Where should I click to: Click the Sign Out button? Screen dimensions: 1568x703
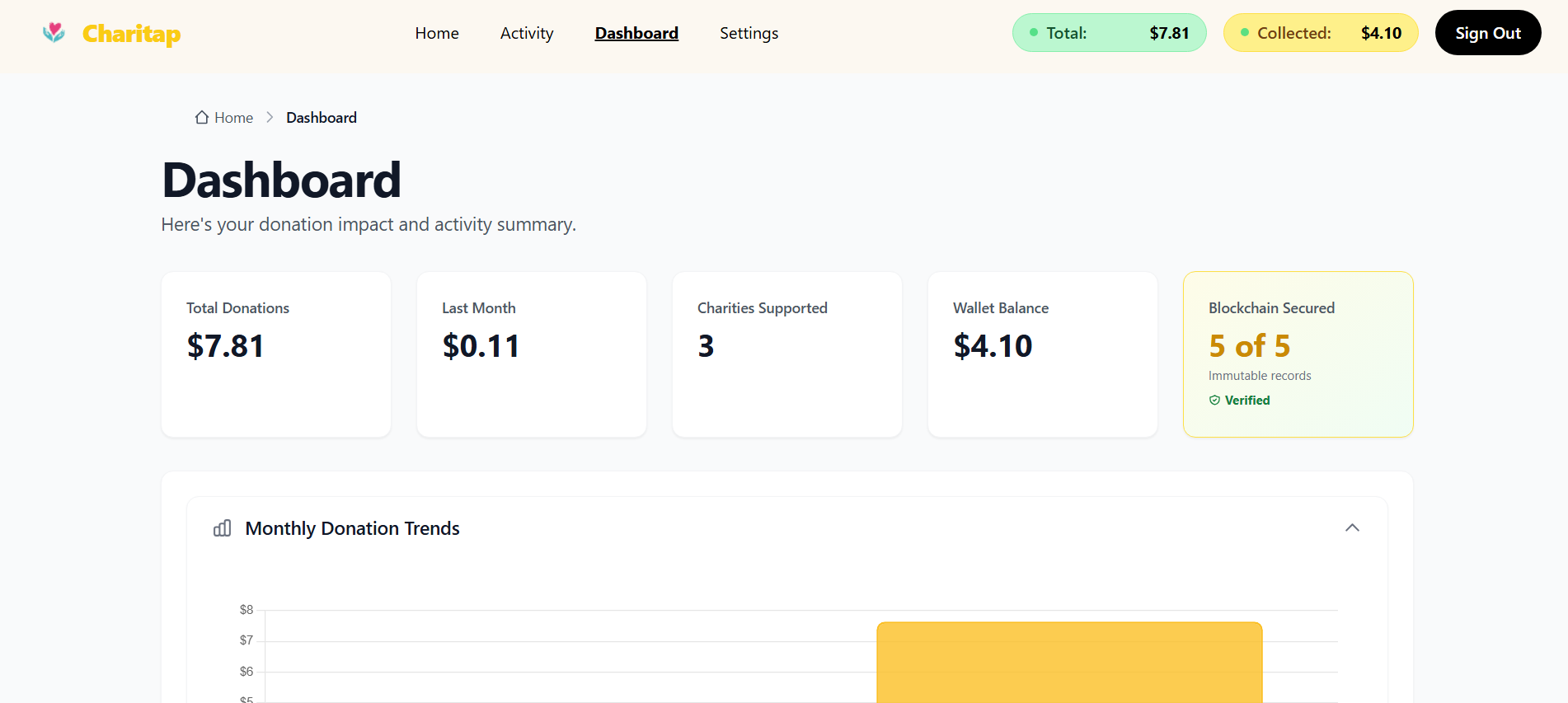[x=1488, y=33]
